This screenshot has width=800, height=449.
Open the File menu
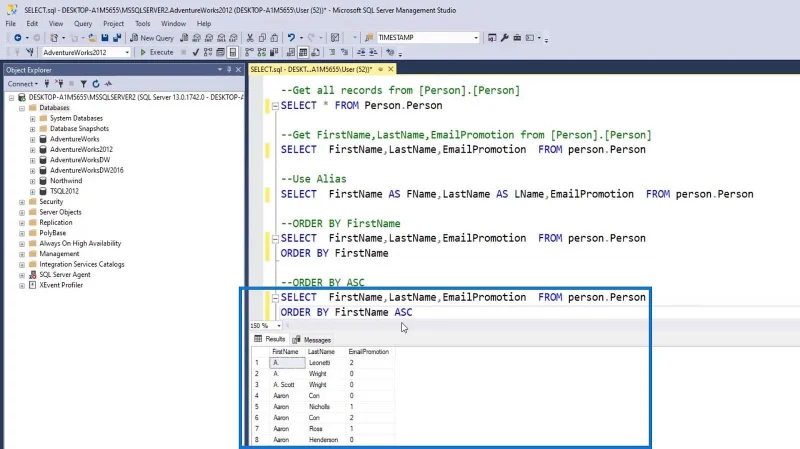pos(11,23)
